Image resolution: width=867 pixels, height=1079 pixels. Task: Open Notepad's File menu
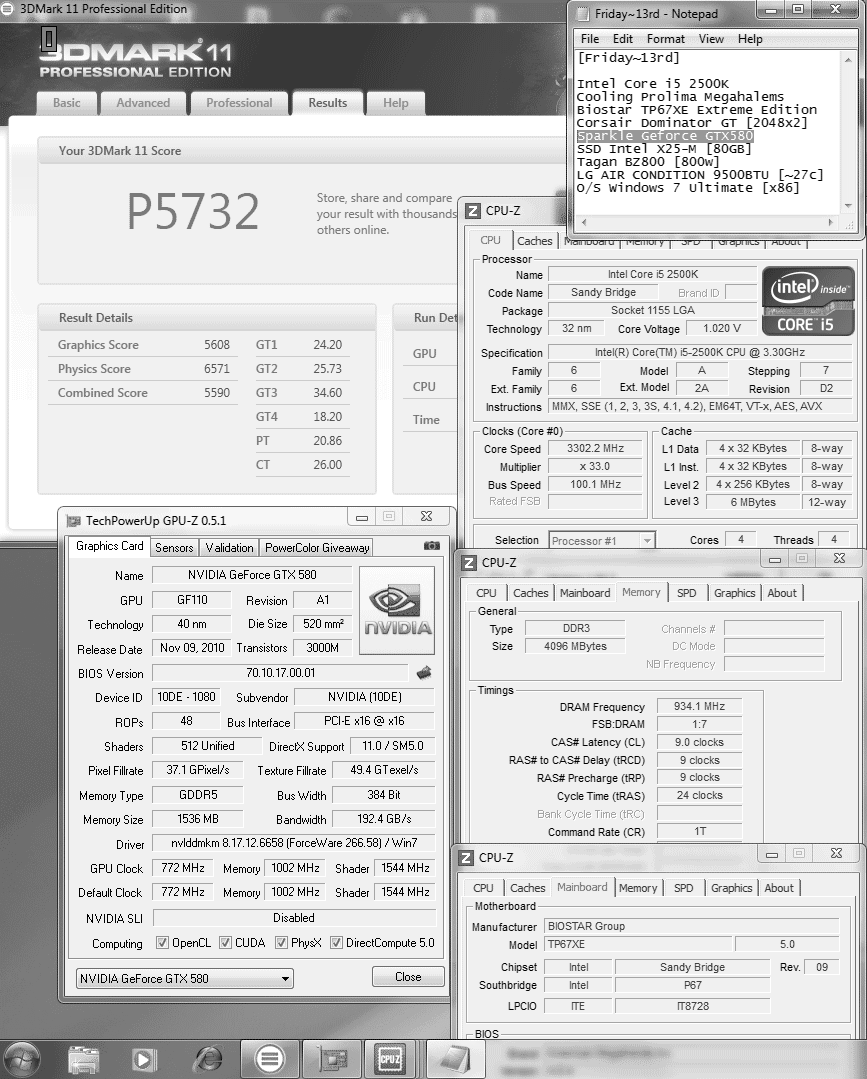590,39
